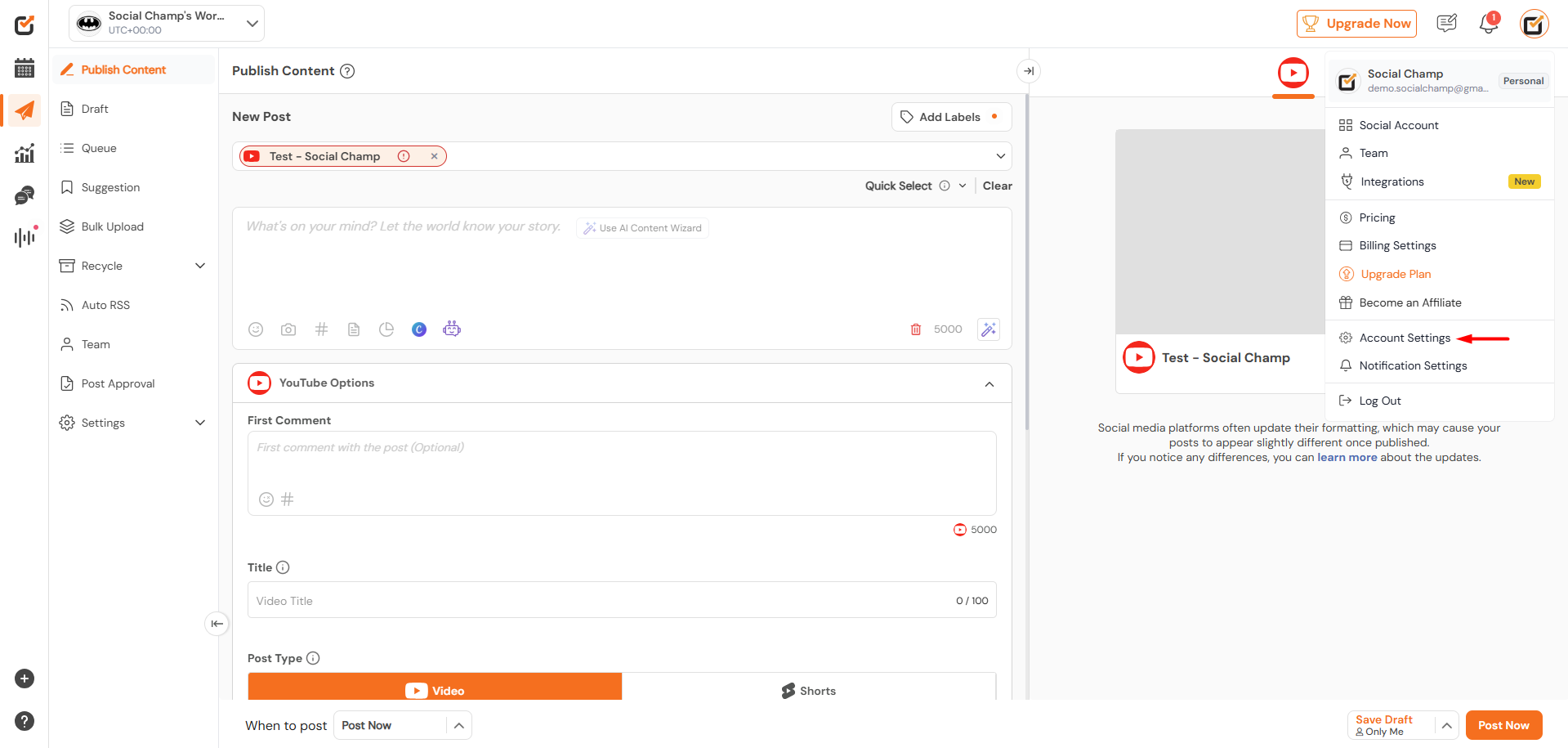Open Billing Settings in profile menu
The height and width of the screenshot is (748, 1568).
[x=1397, y=245]
